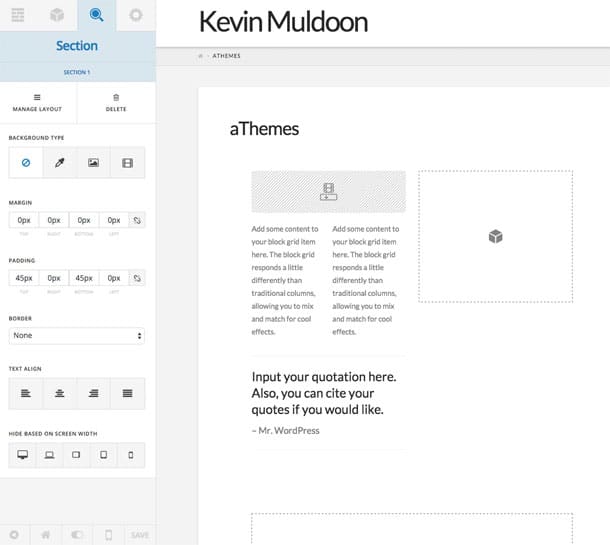Align text to center
Viewport: 610px width, 545px height.
click(x=60, y=393)
